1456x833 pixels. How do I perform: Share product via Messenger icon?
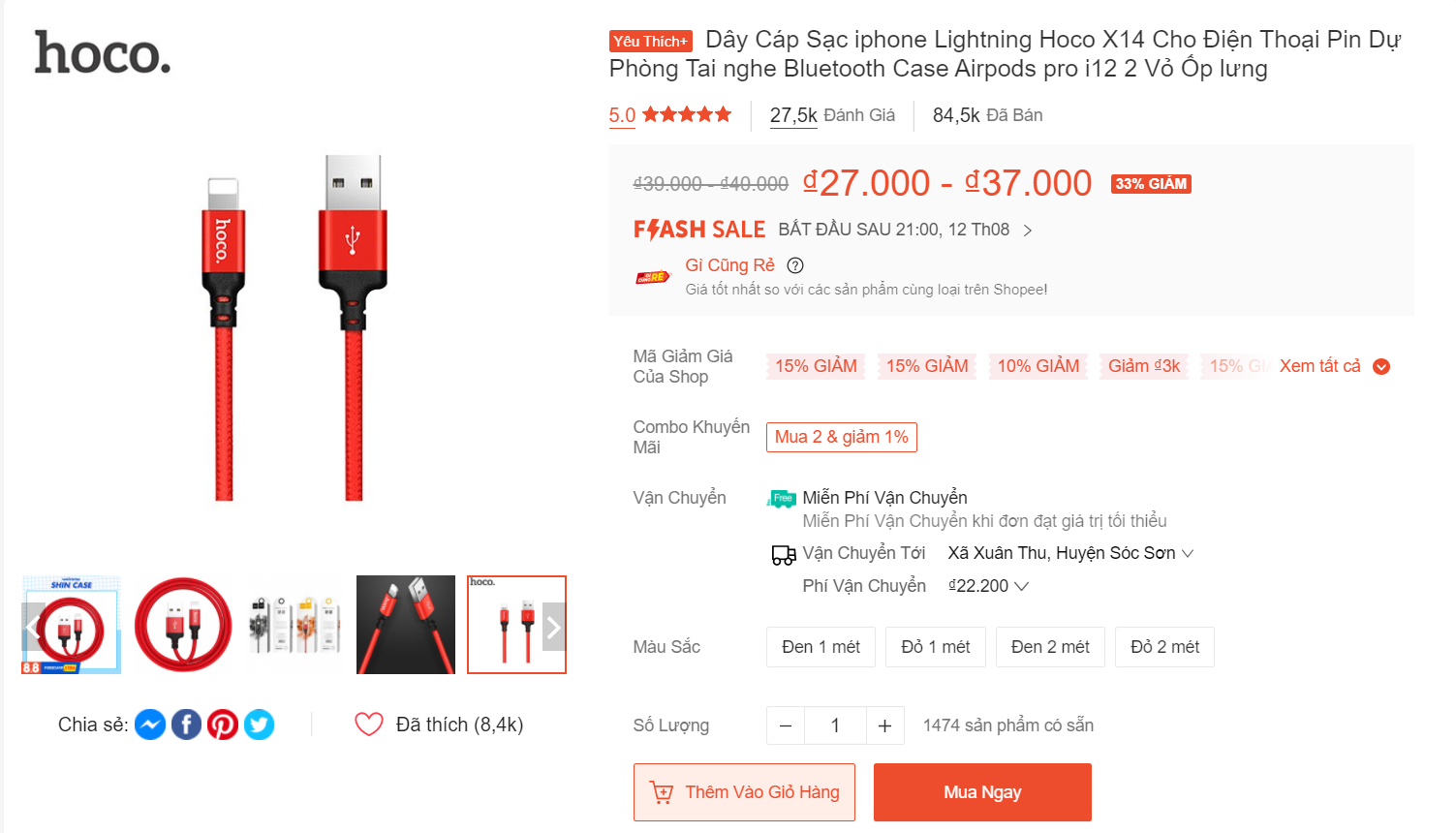click(150, 725)
